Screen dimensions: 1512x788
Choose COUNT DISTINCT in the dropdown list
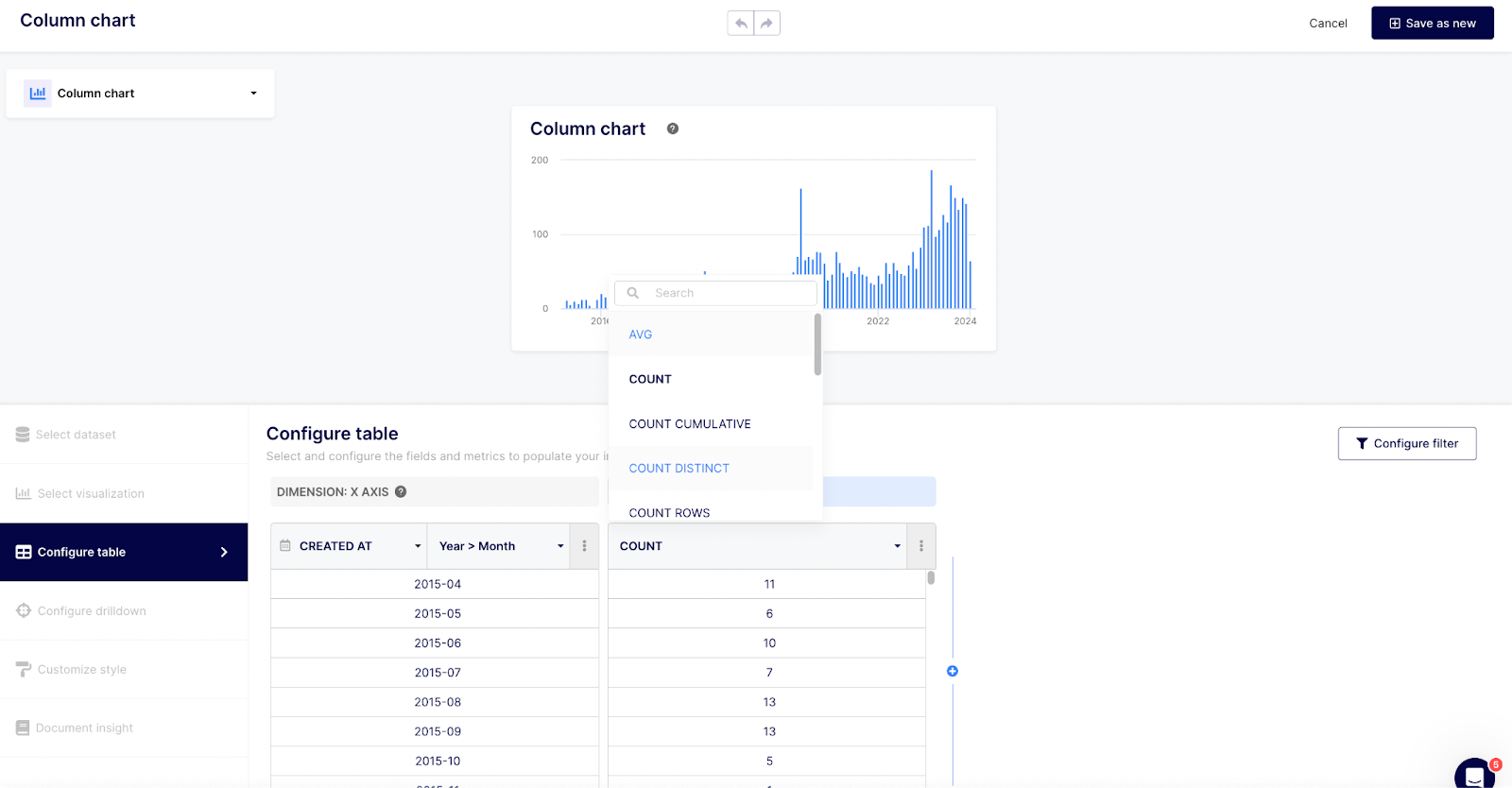(679, 469)
